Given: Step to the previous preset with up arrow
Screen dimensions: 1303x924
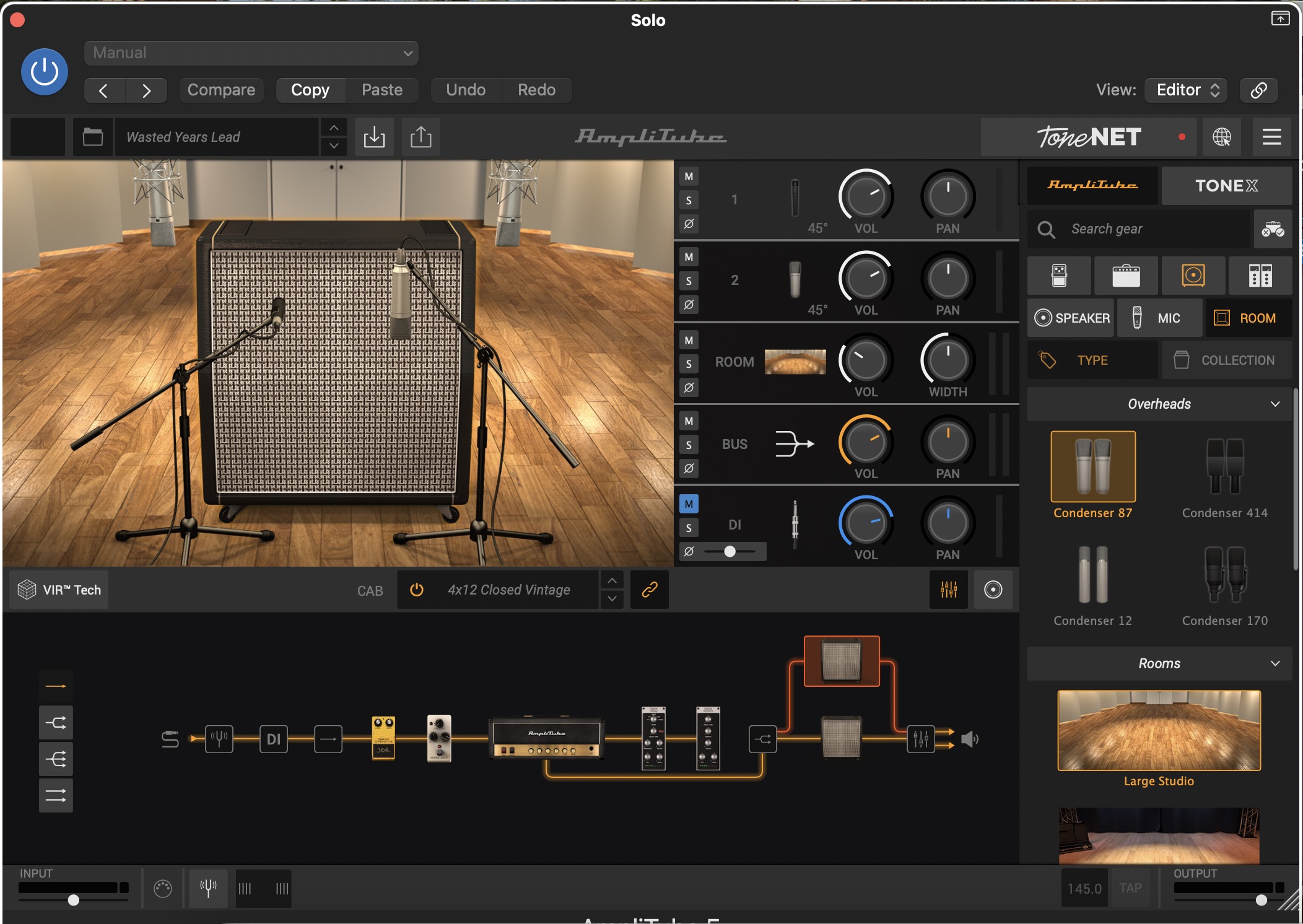Looking at the screenshot, I should tap(334, 128).
